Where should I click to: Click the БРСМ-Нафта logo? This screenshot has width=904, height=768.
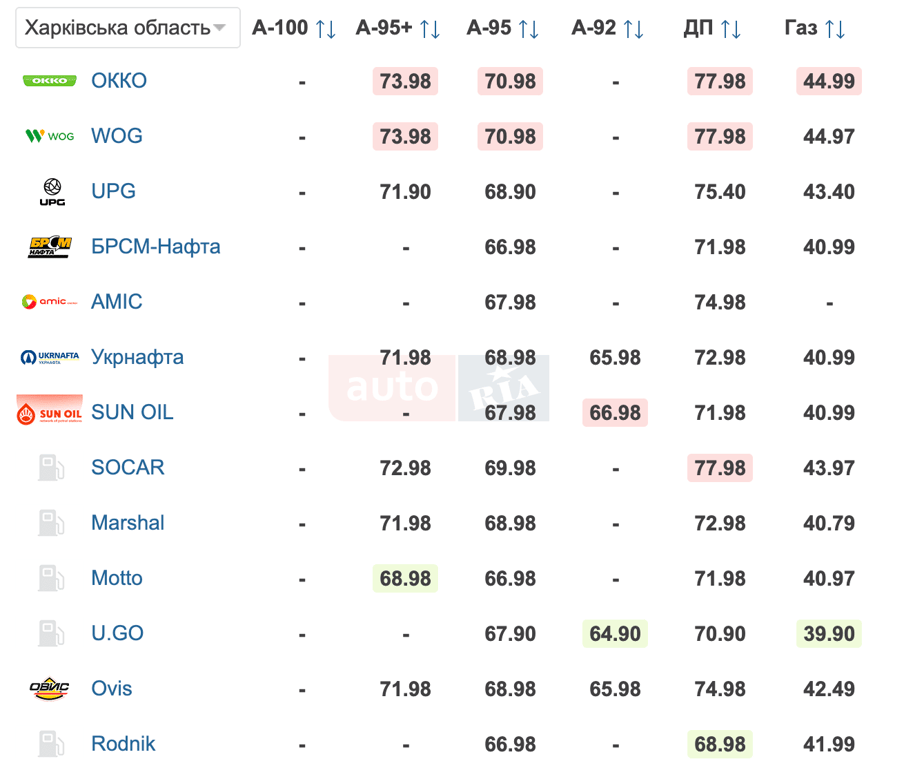click(x=50, y=247)
